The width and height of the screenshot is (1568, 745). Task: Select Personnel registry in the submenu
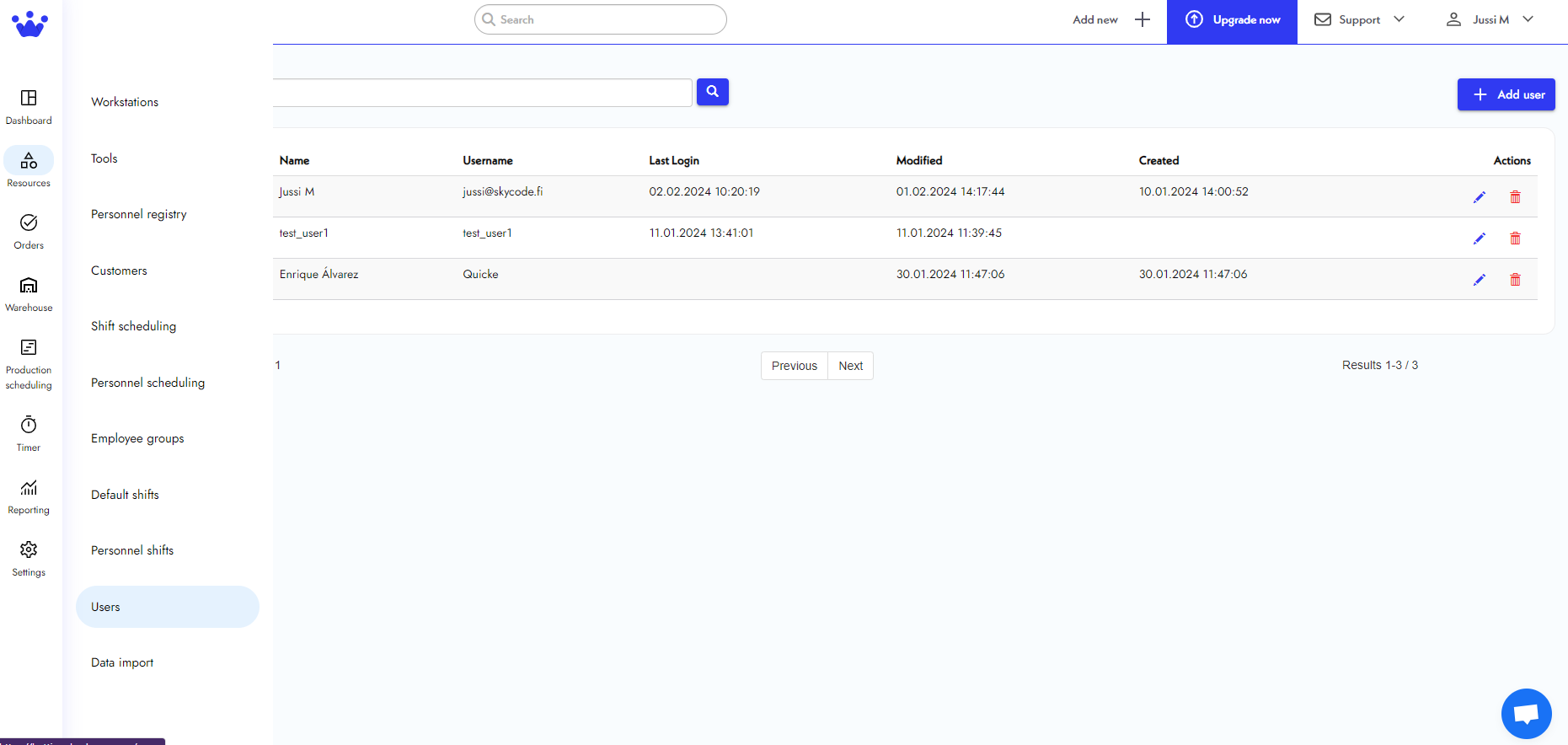pos(139,214)
